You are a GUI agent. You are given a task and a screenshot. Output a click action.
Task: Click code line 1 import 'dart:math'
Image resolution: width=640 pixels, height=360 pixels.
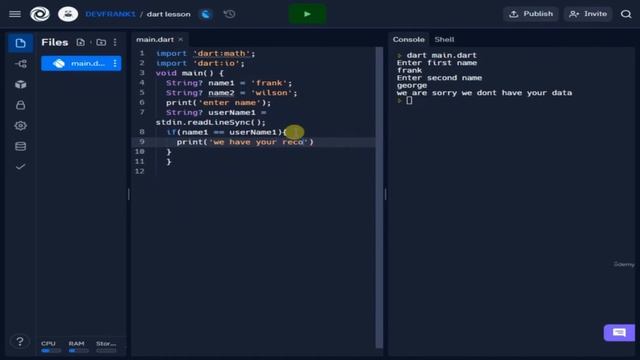[x=205, y=53]
